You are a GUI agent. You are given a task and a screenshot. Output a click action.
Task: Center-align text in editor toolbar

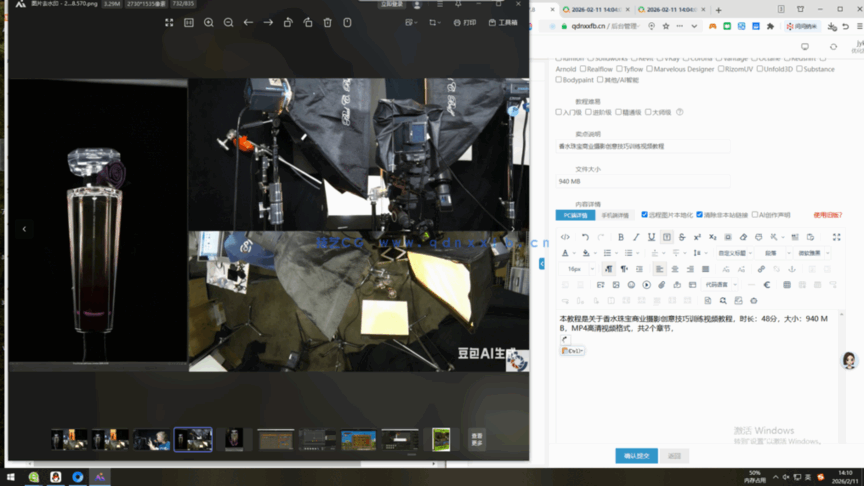pos(675,269)
